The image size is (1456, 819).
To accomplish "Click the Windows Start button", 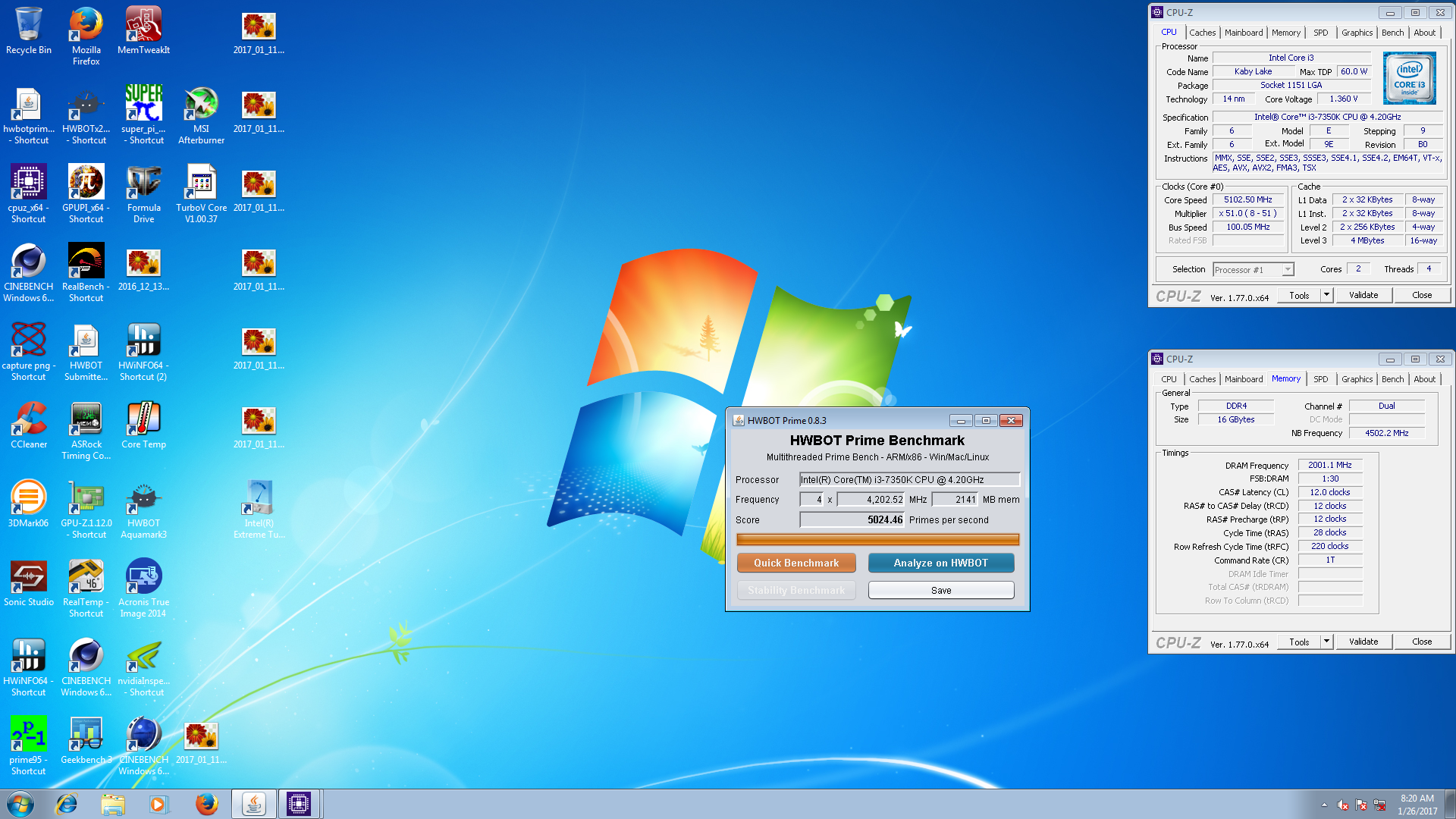I will [x=20, y=804].
